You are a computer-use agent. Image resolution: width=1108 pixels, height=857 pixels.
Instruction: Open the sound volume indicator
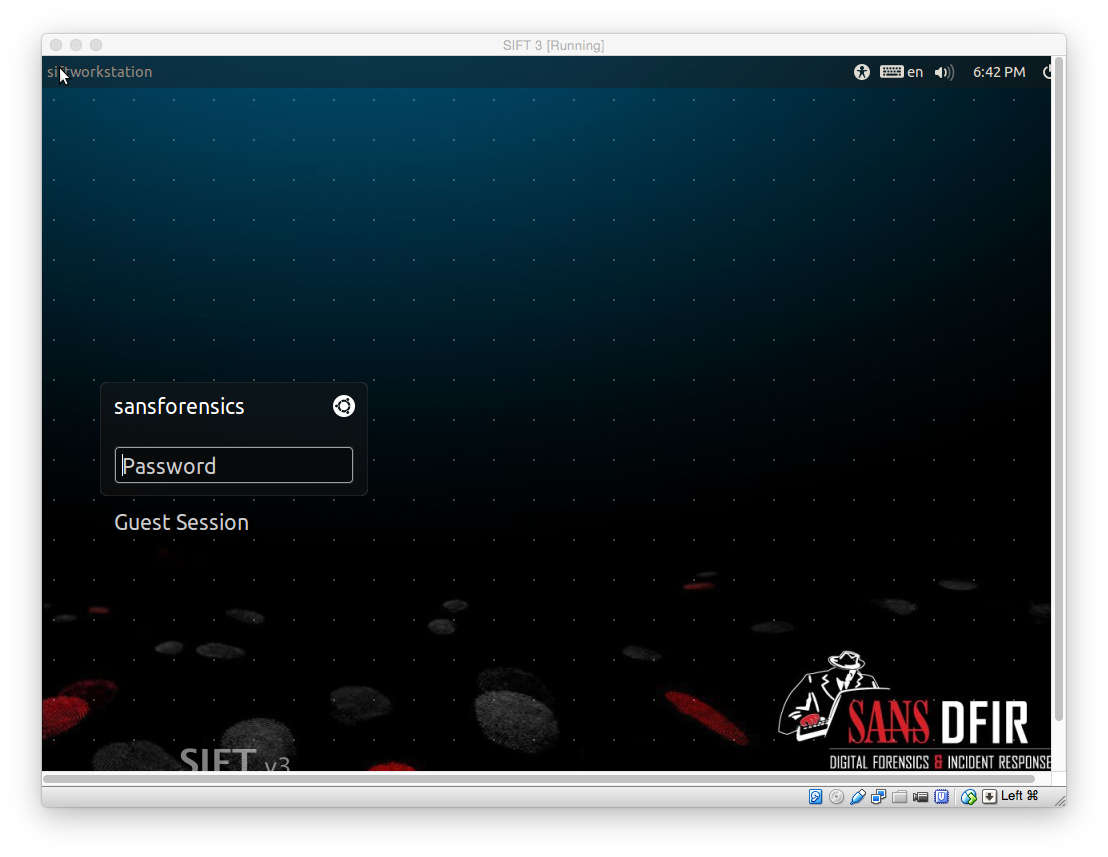(944, 72)
